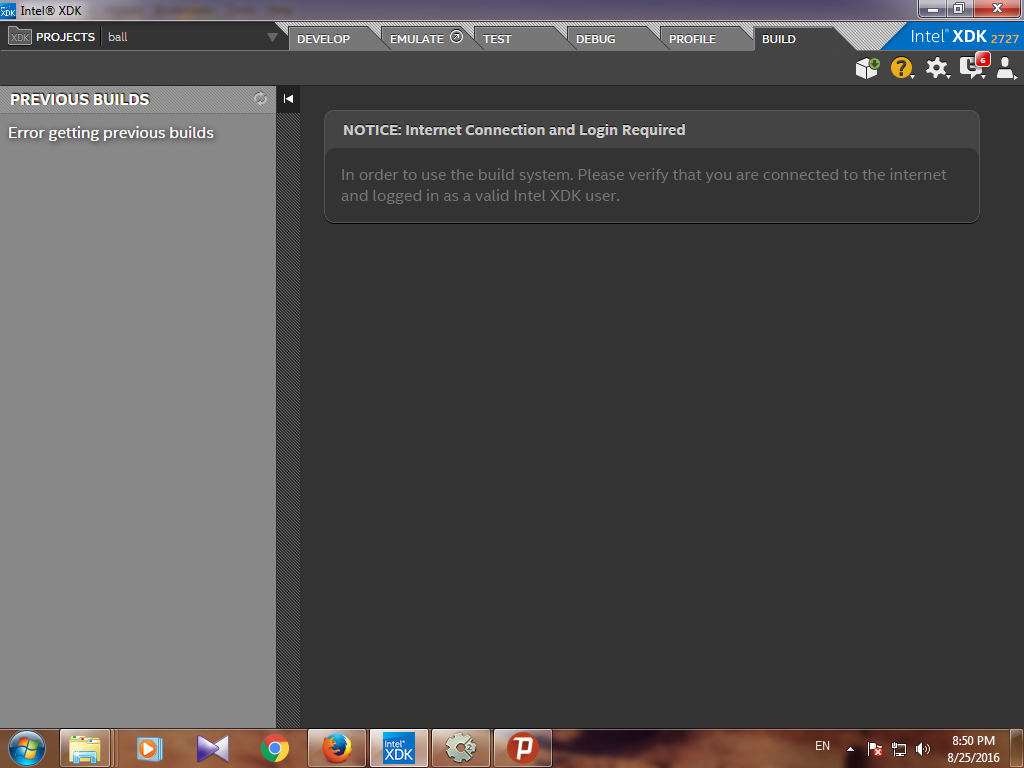The height and width of the screenshot is (768, 1024).
Task: Open the Windows Start menu
Action: tap(27, 748)
